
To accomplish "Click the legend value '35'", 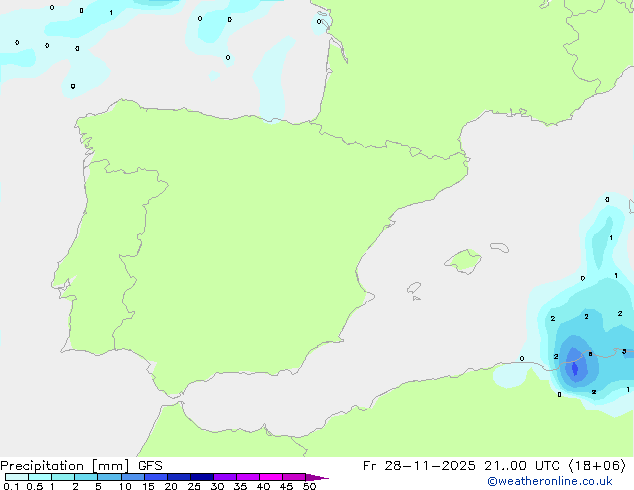I will coord(240,486).
